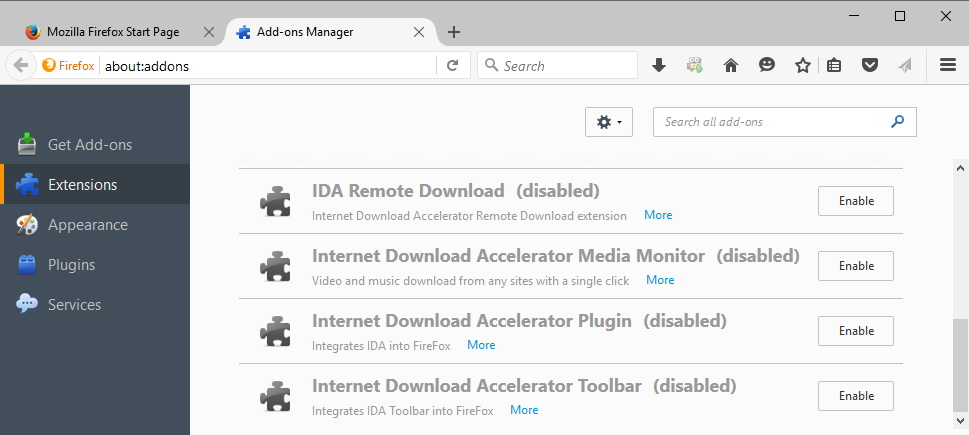This screenshot has height=435, width=969.
Task: Reload the current page
Action: coord(452,65)
